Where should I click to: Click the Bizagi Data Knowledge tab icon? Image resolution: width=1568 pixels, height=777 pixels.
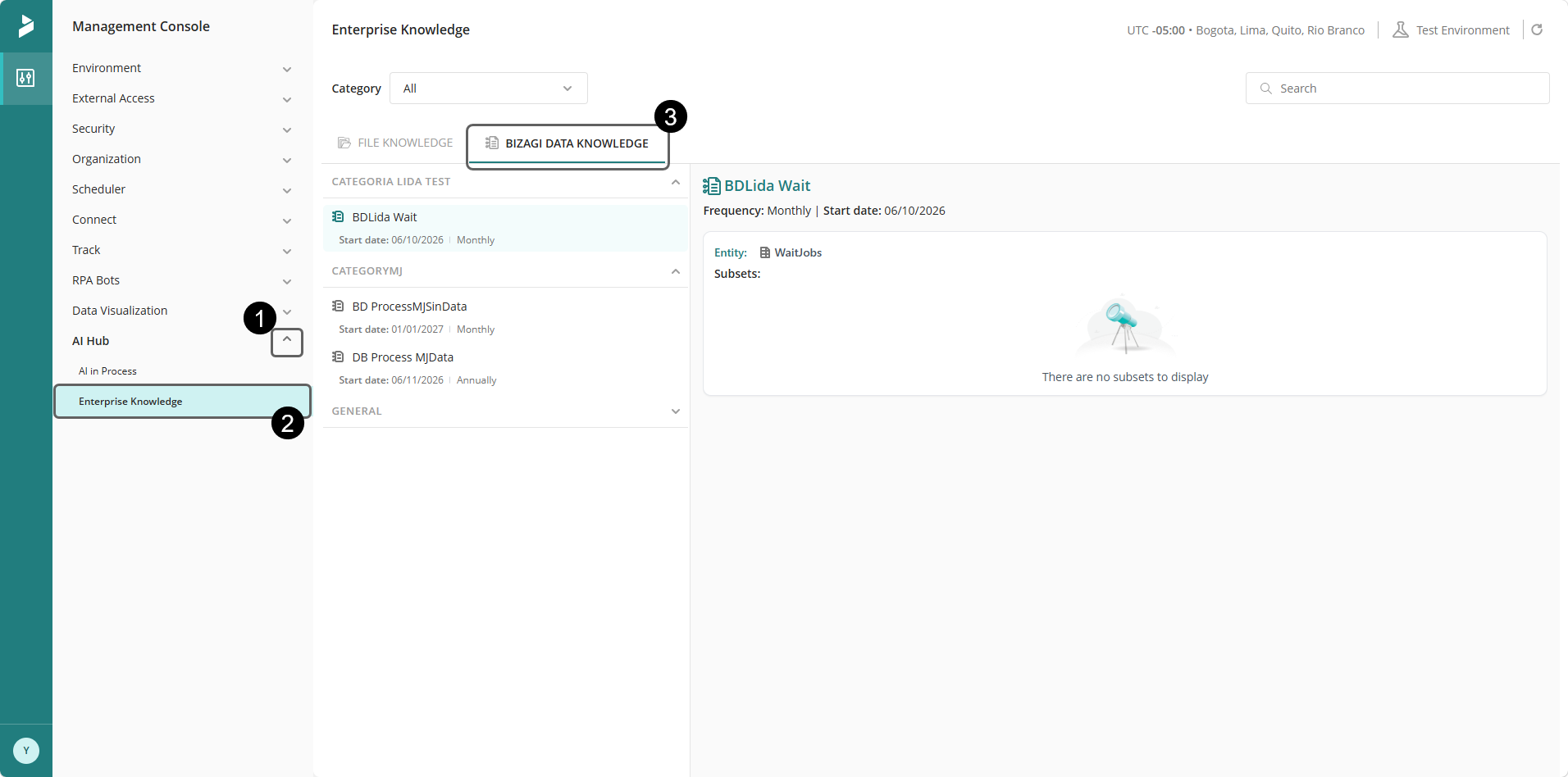coord(492,143)
